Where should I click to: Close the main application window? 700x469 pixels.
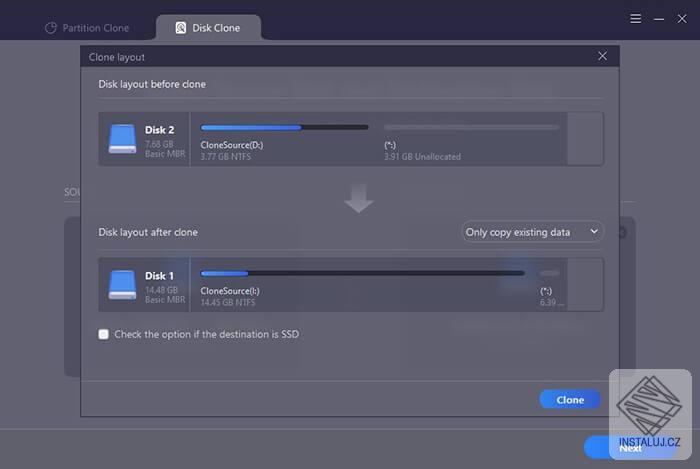tap(682, 19)
